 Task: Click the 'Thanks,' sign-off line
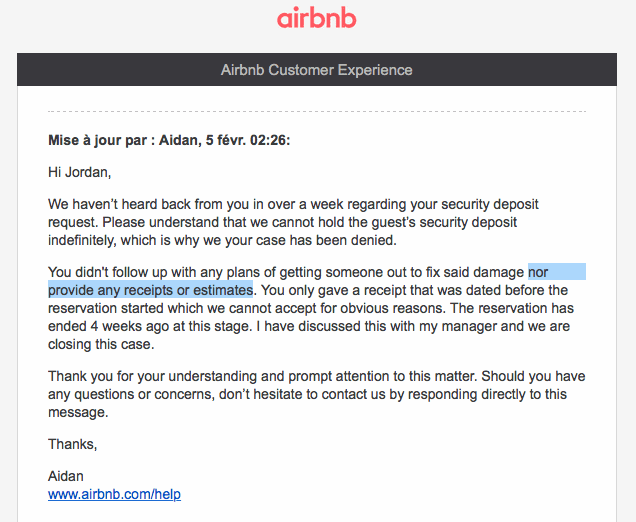click(73, 444)
